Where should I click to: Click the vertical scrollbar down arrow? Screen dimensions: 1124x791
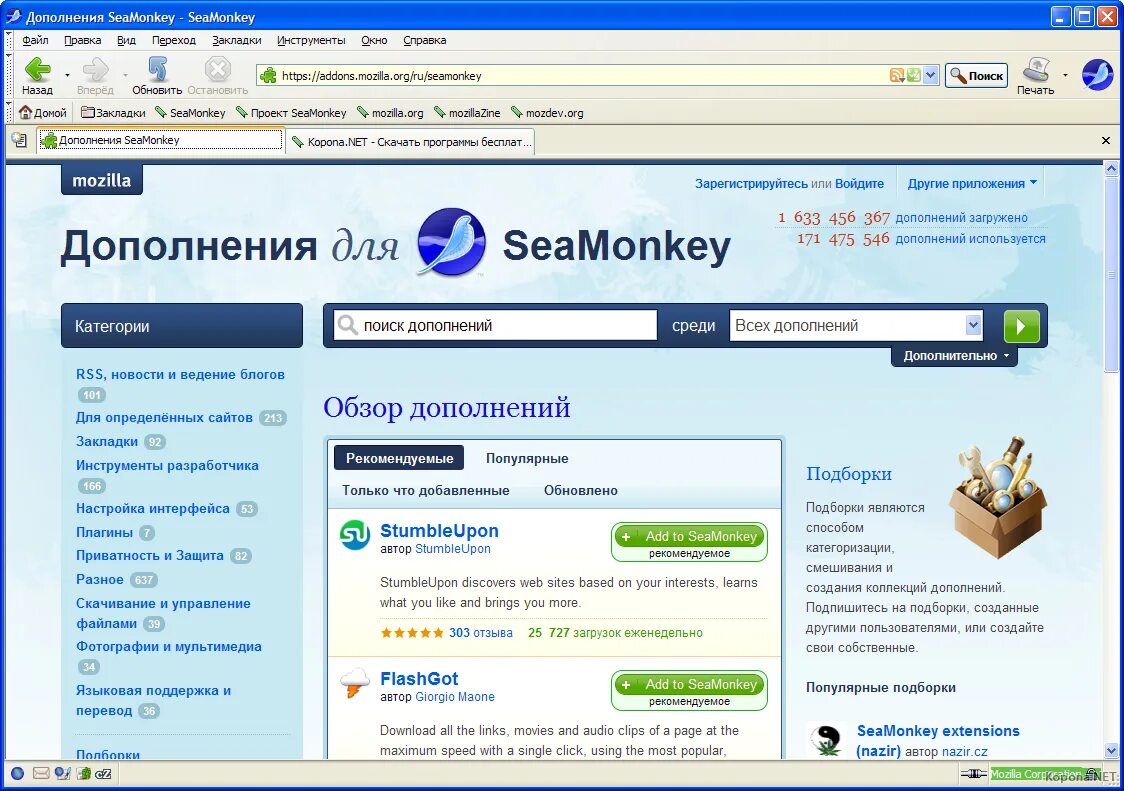[x=1111, y=751]
